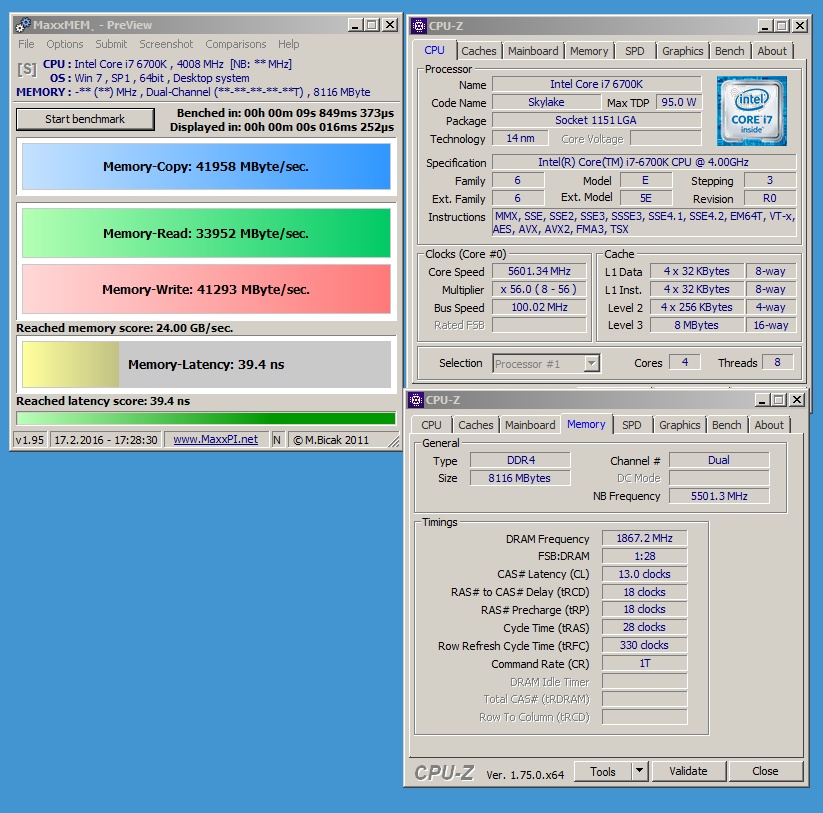The height and width of the screenshot is (813, 823).
Task: Open the Screenshot menu in MaxxMEM
Action: click(166, 44)
